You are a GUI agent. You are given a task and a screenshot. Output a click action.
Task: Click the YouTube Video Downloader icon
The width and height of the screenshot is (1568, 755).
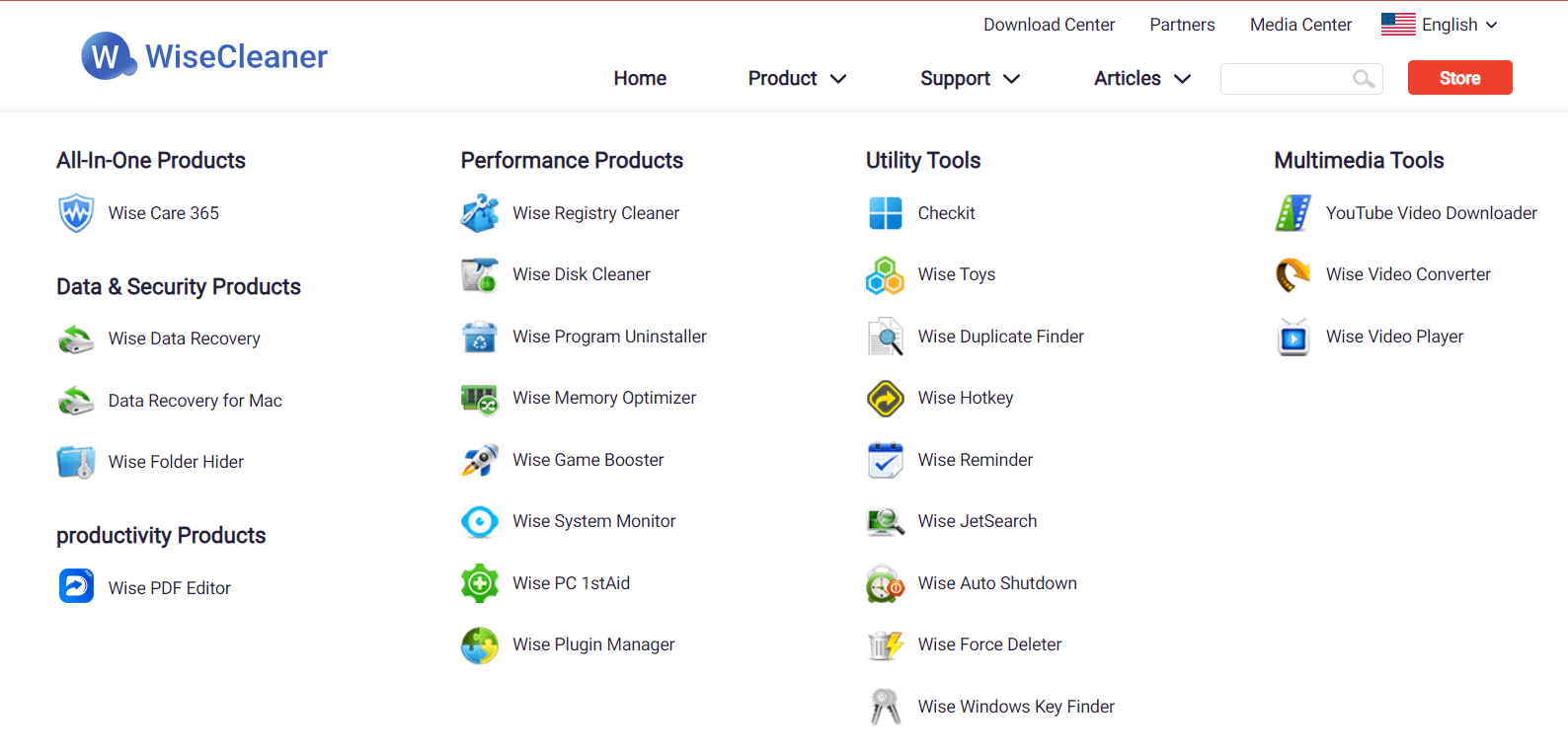[1294, 213]
